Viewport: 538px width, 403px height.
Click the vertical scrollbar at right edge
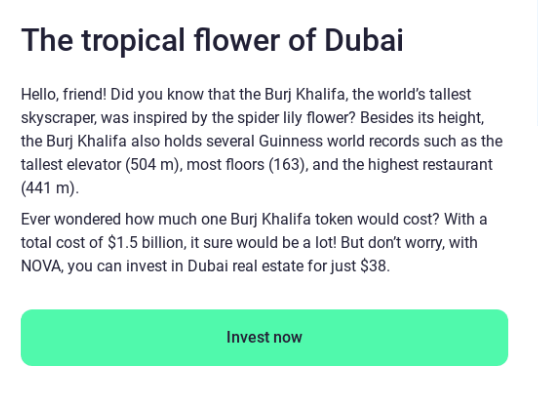(537, 63)
